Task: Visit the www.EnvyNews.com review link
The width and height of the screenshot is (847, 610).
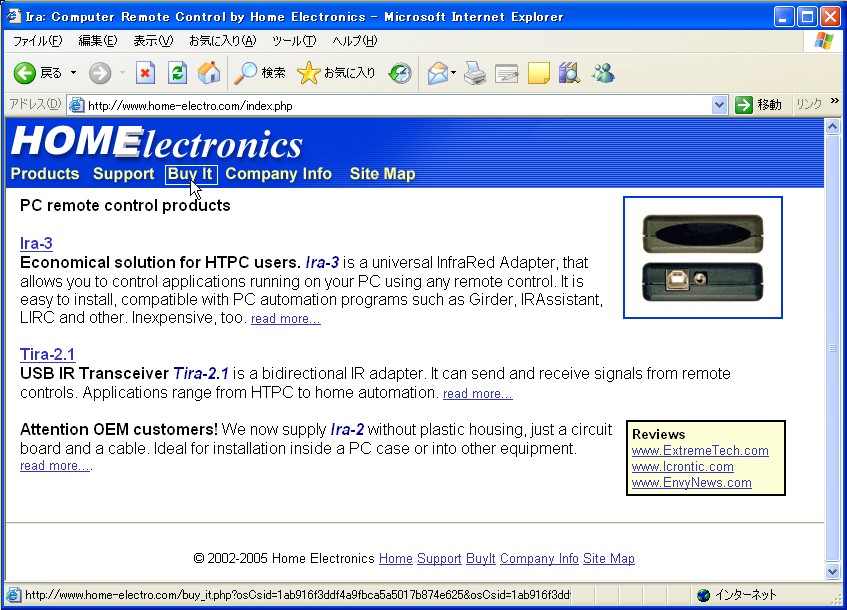Action: click(x=691, y=483)
